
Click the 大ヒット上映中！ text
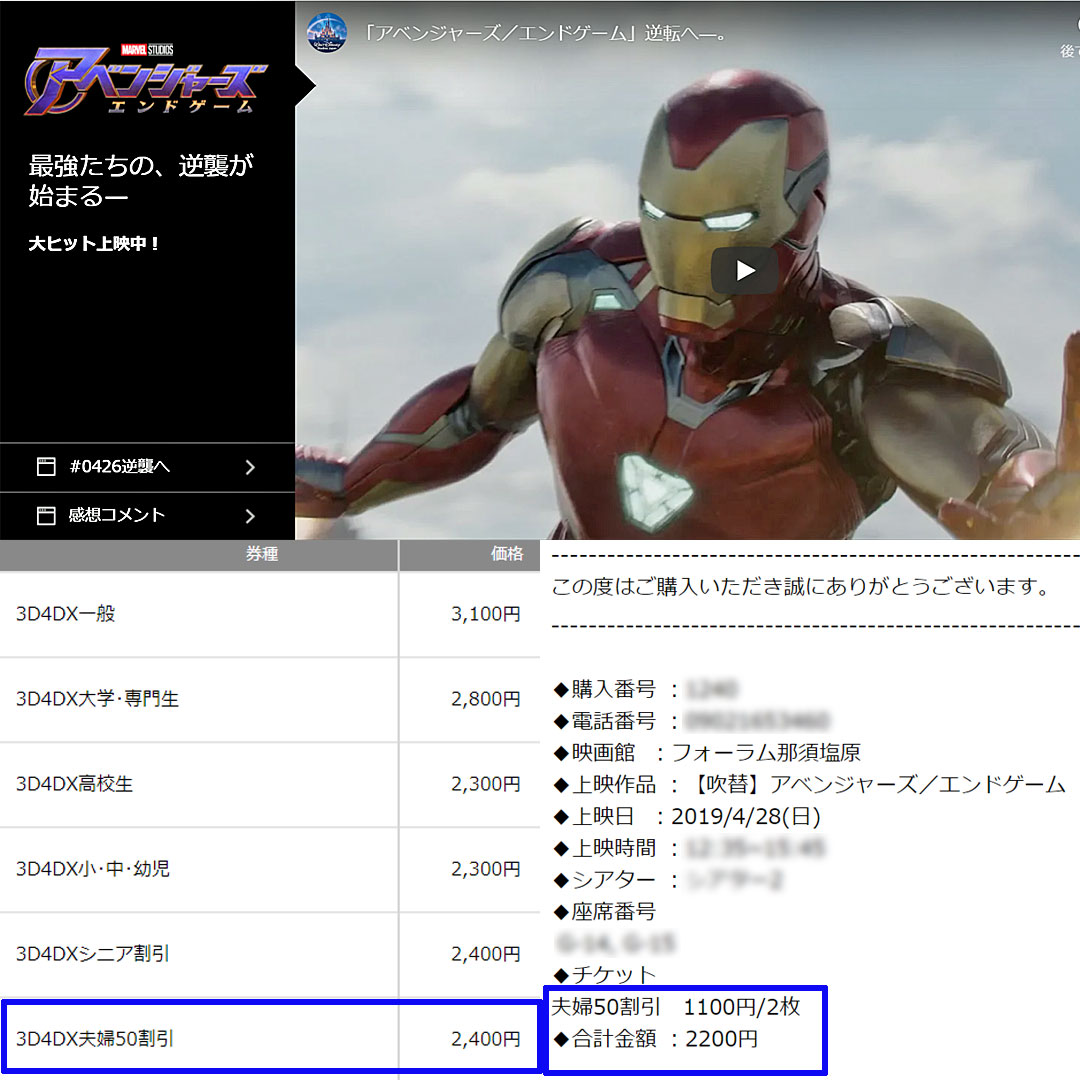click(x=94, y=244)
